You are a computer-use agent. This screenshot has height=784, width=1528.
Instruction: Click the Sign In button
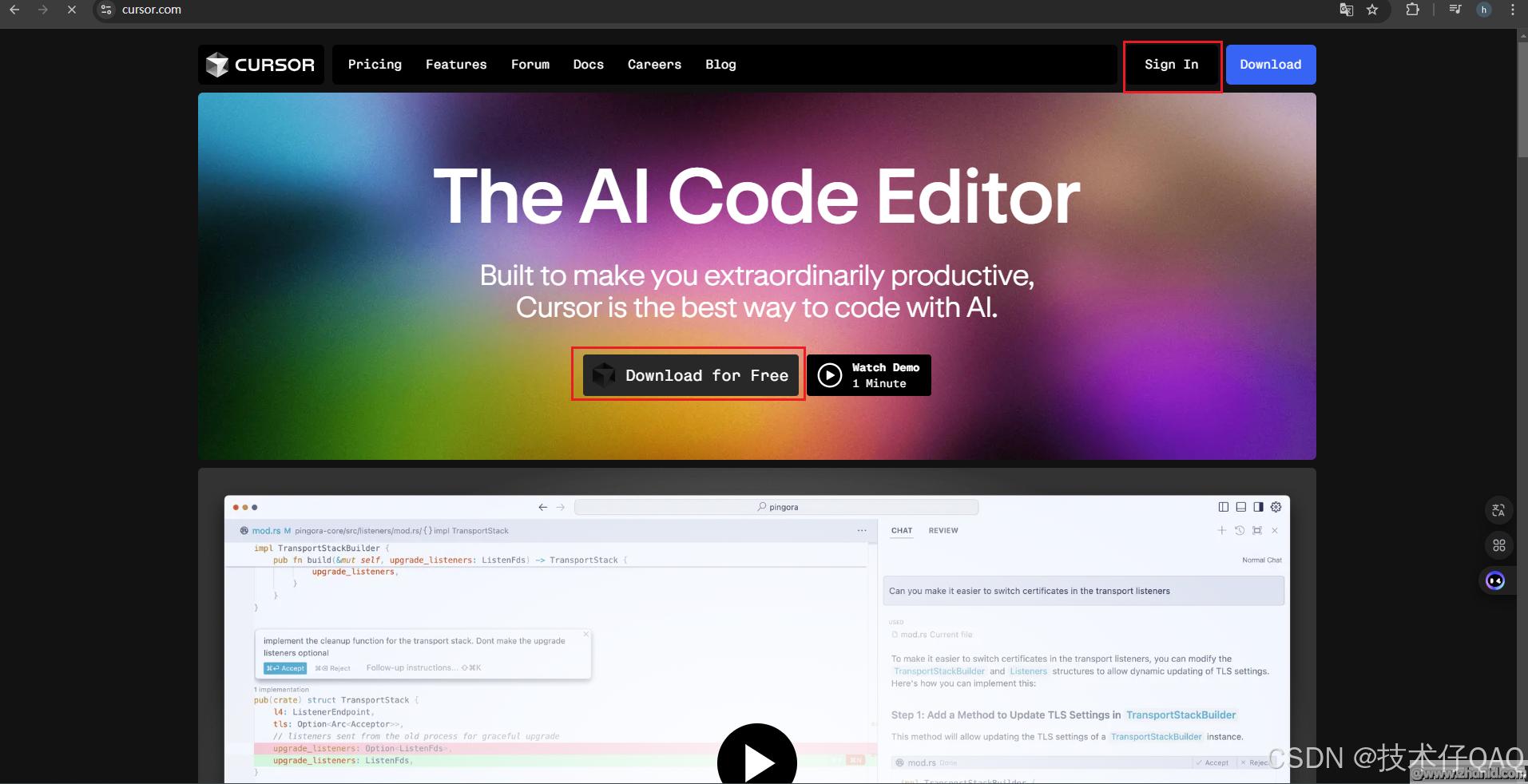[1171, 65]
